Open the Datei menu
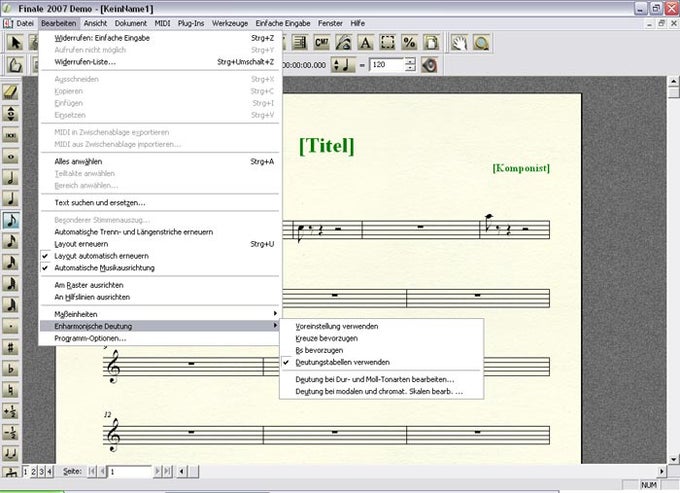 point(25,23)
